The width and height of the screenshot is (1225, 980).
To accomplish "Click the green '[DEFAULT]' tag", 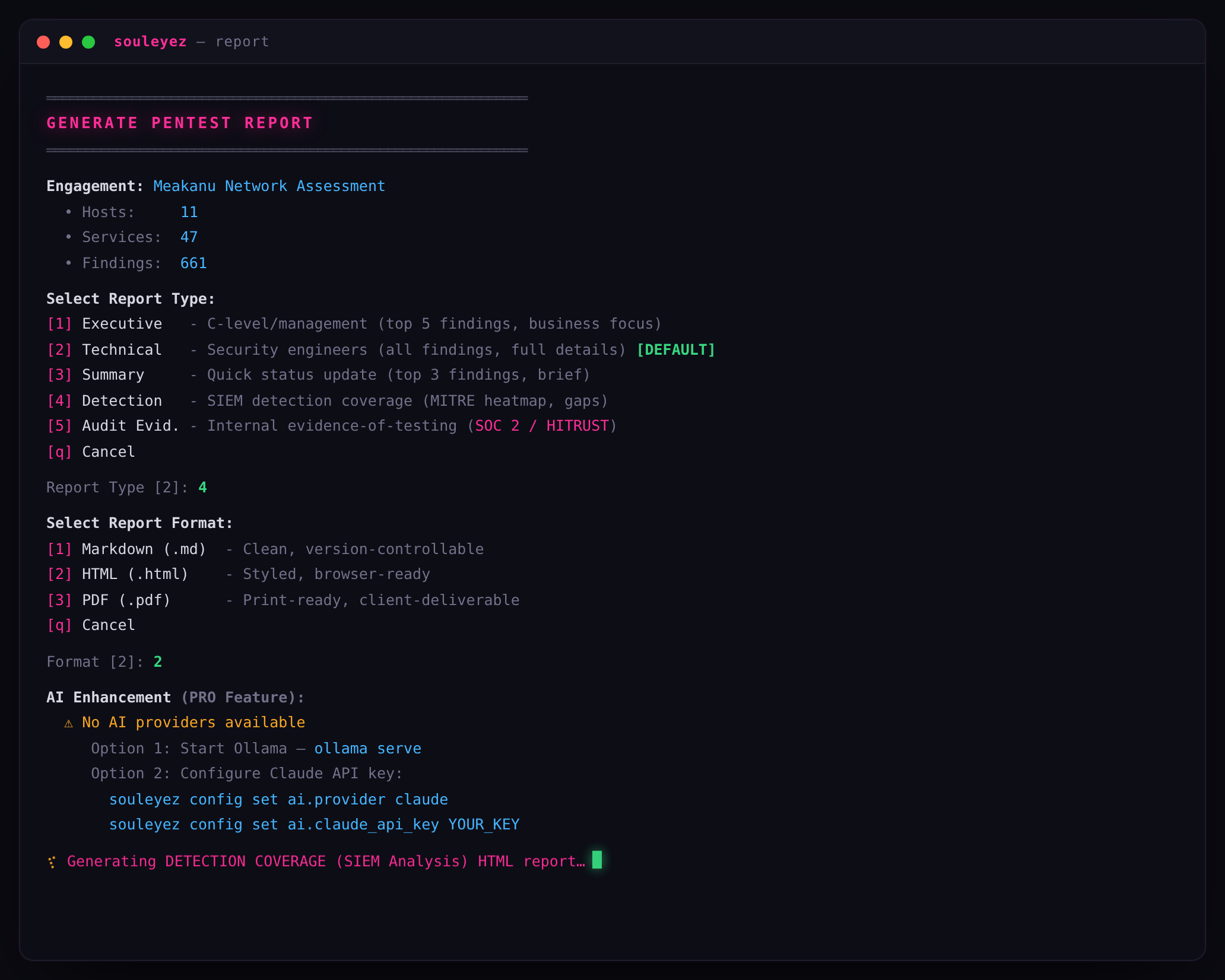I will (x=676, y=350).
